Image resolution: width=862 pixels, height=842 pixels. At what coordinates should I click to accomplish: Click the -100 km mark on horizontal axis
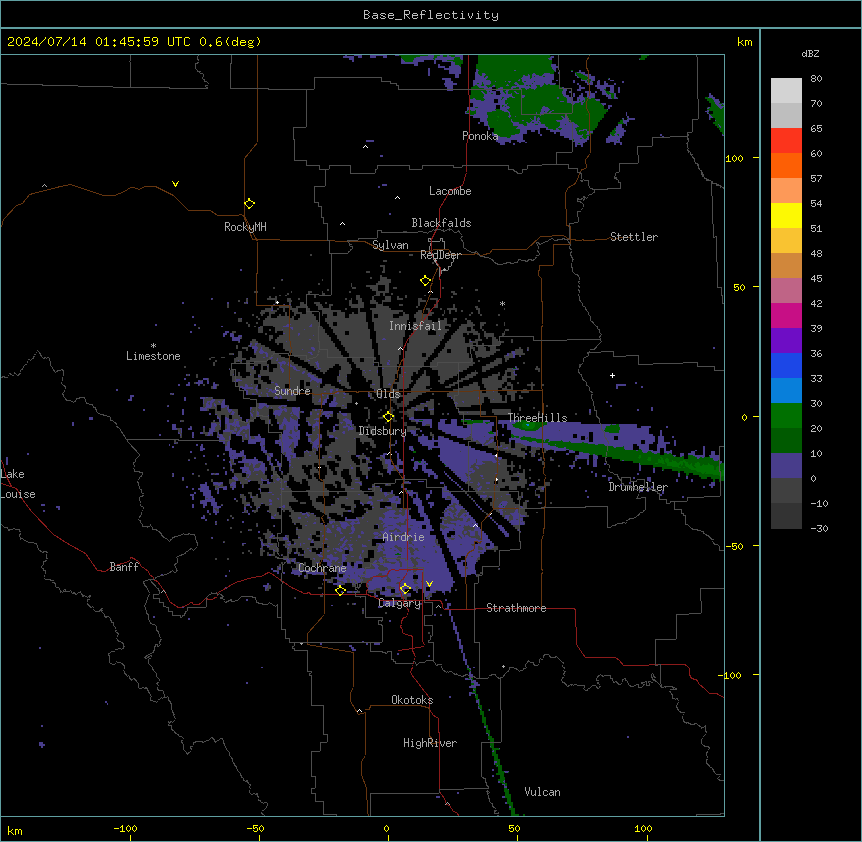125,828
